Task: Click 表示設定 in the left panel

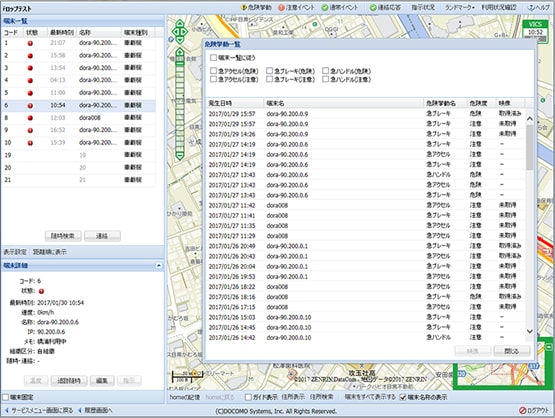Action: pyautogui.click(x=15, y=252)
